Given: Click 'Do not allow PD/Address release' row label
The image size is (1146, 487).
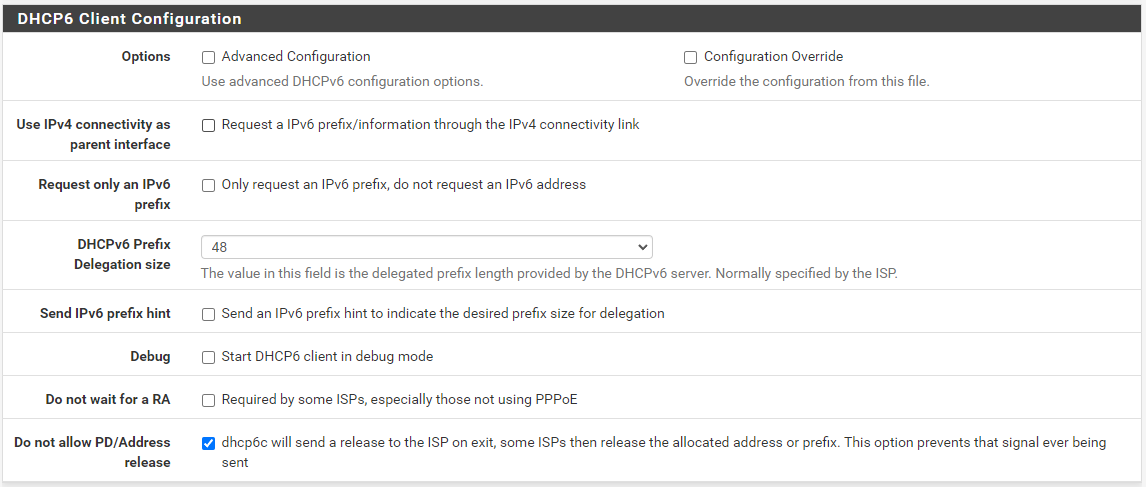Looking at the screenshot, I should (x=93, y=452).
